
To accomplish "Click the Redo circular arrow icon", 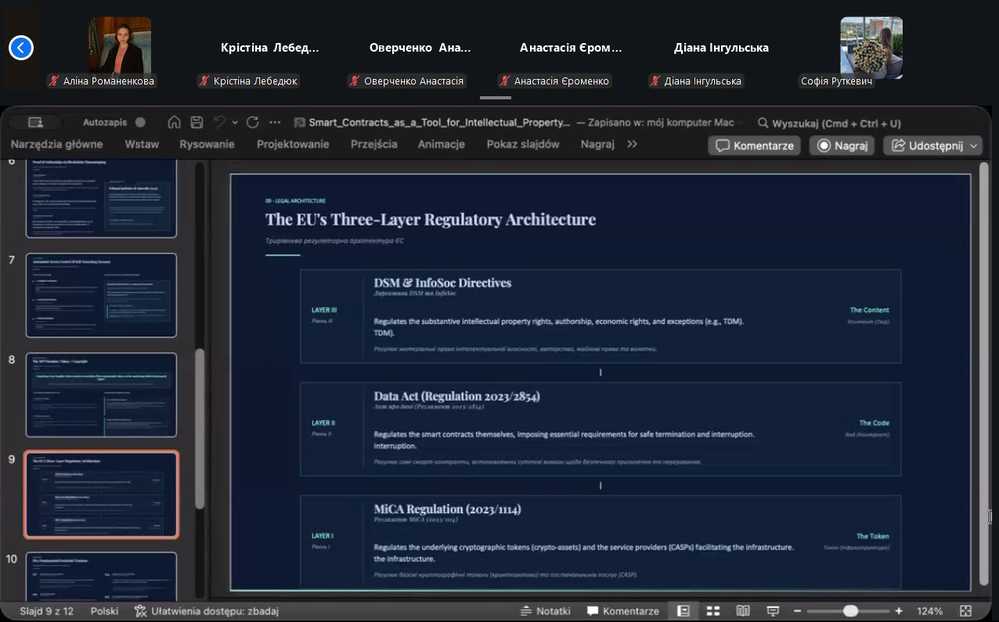I will click(x=252, y=122).
